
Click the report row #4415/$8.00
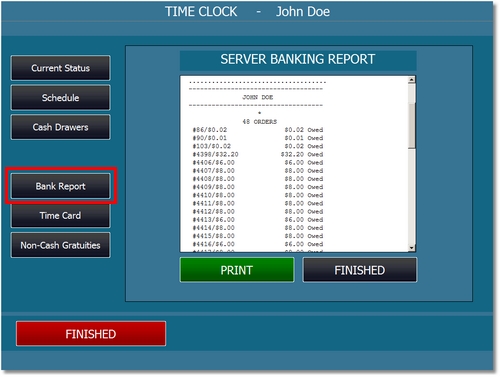tap(258, 236)
